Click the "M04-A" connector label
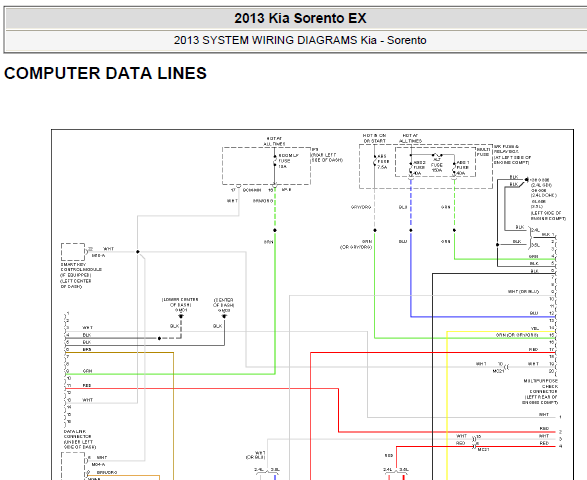The image size is (587, 480). coord(99,464)
